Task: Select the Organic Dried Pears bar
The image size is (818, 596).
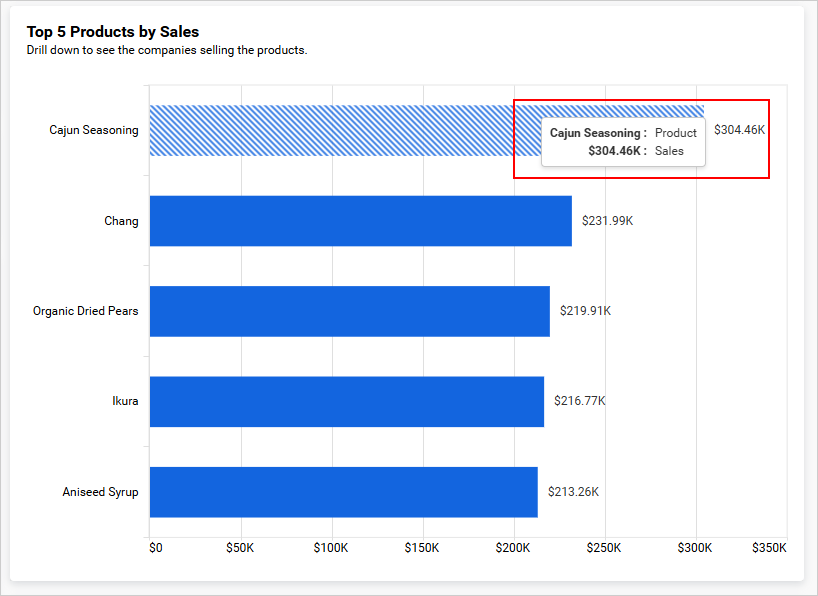Action: tap(349, 311)
